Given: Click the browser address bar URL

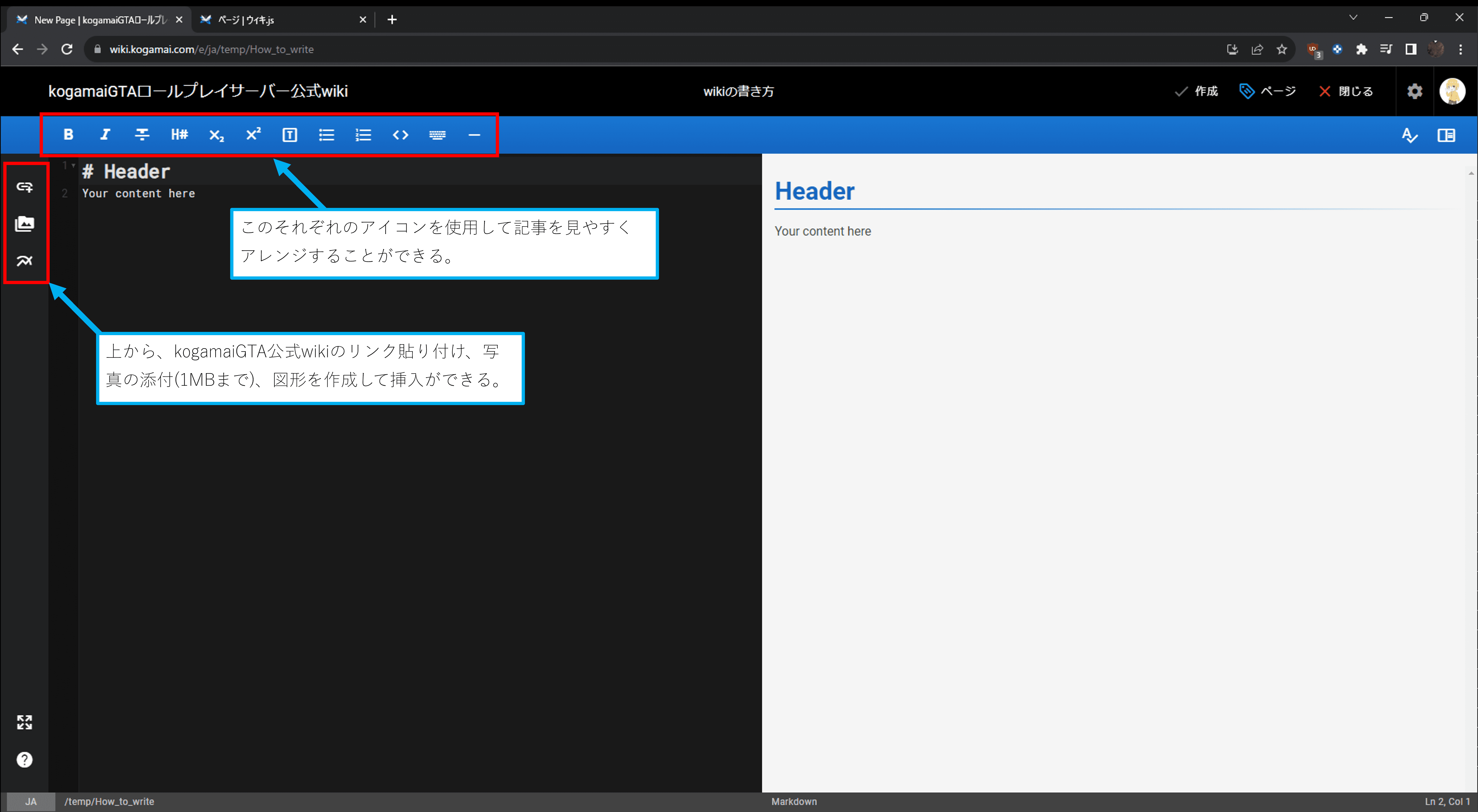Looking at the screenshot, I should (x=212, y=49).
